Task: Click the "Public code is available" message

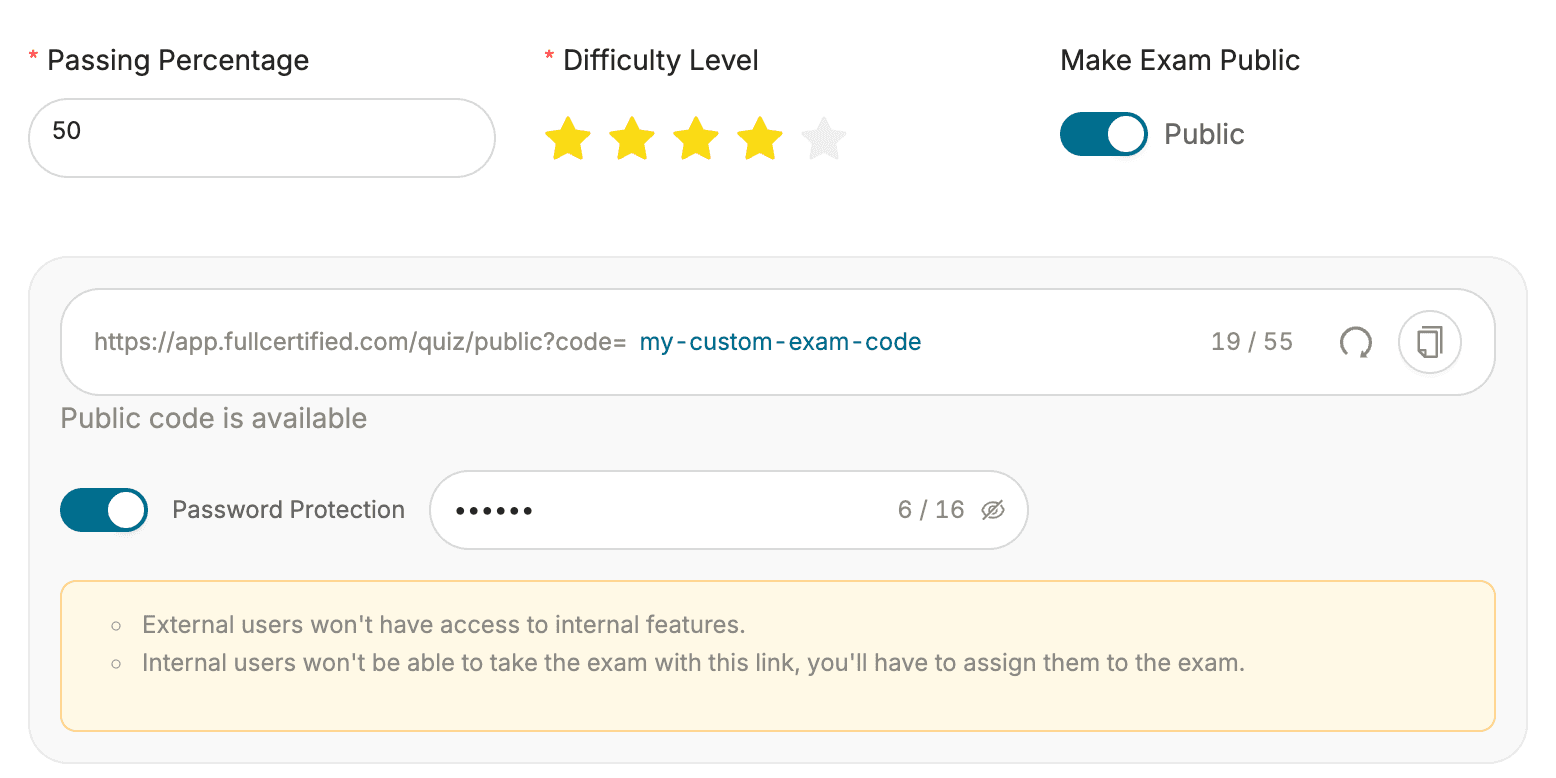Action: click(x=214, y=418)
